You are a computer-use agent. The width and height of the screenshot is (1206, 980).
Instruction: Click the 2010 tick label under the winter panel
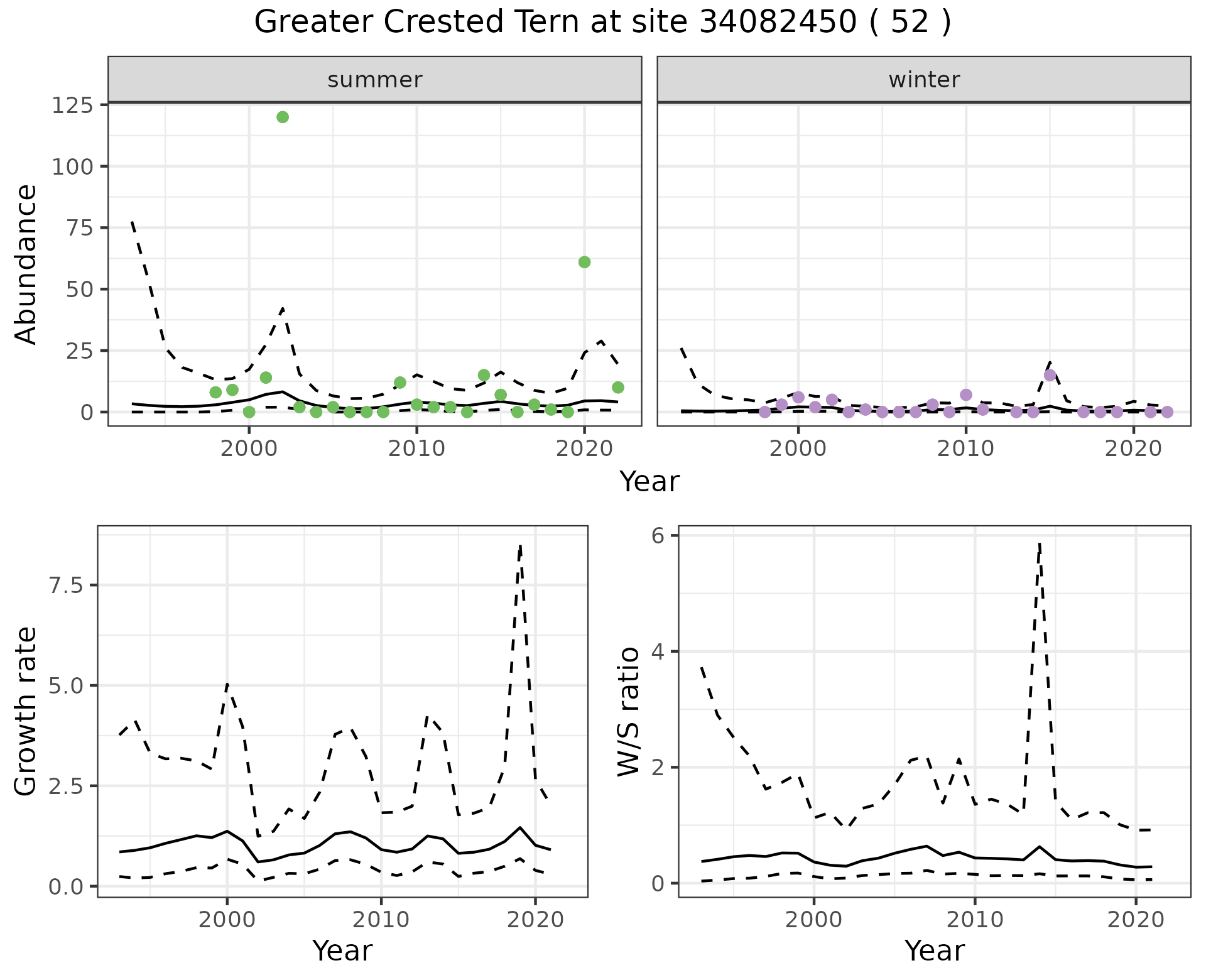pyautogui.click(x=966, y=449)
